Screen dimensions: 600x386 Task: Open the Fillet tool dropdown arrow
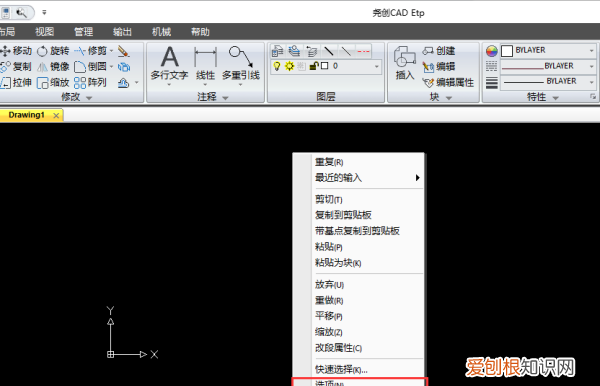tap(111, 67)
